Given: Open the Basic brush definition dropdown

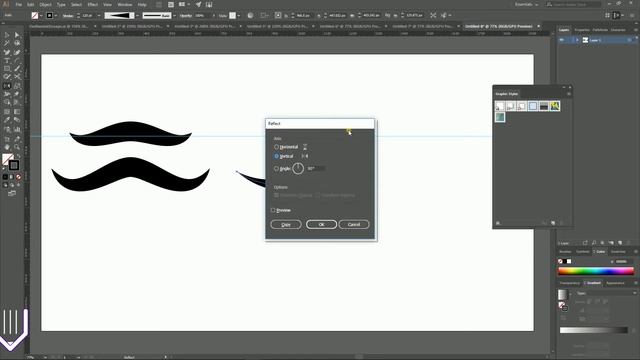Looking at the screenshot, I should [174, 16].
